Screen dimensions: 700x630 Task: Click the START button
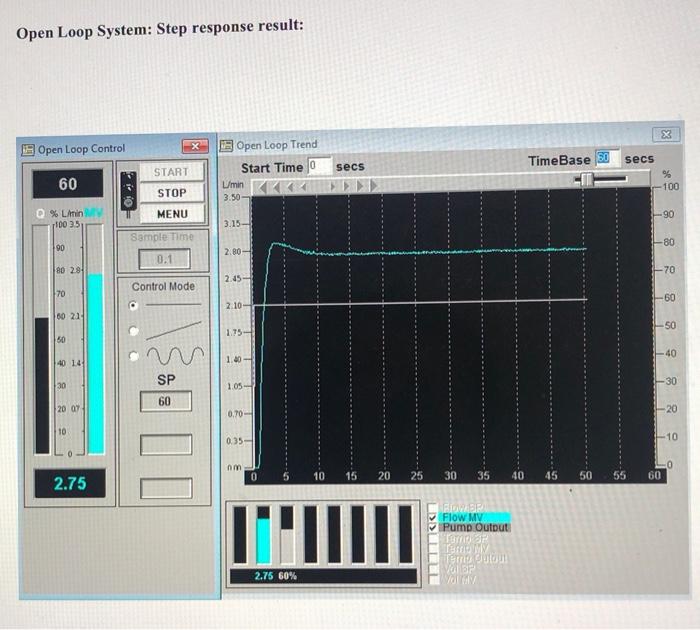pos(171,172)
